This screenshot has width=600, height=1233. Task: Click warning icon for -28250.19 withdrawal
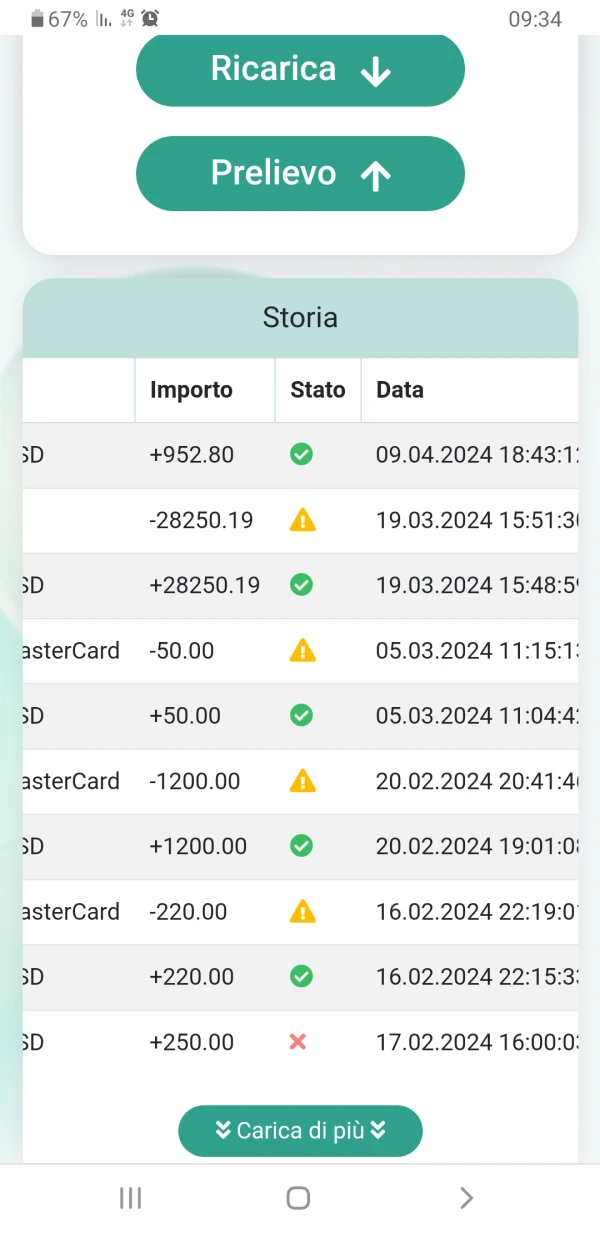coord(302,520)
